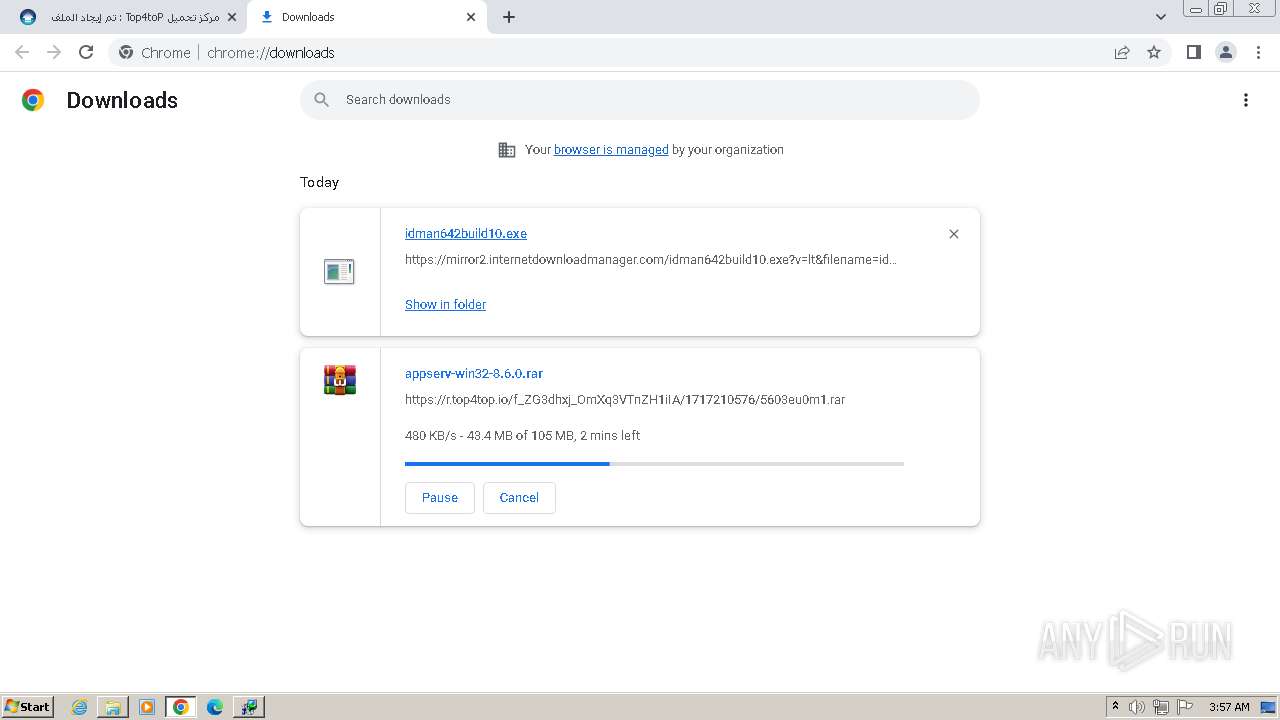Image resolution: width=1280 pixels, height=720 pixels.
Task: Click the Chrome site info chip
Action: (155, 52)
